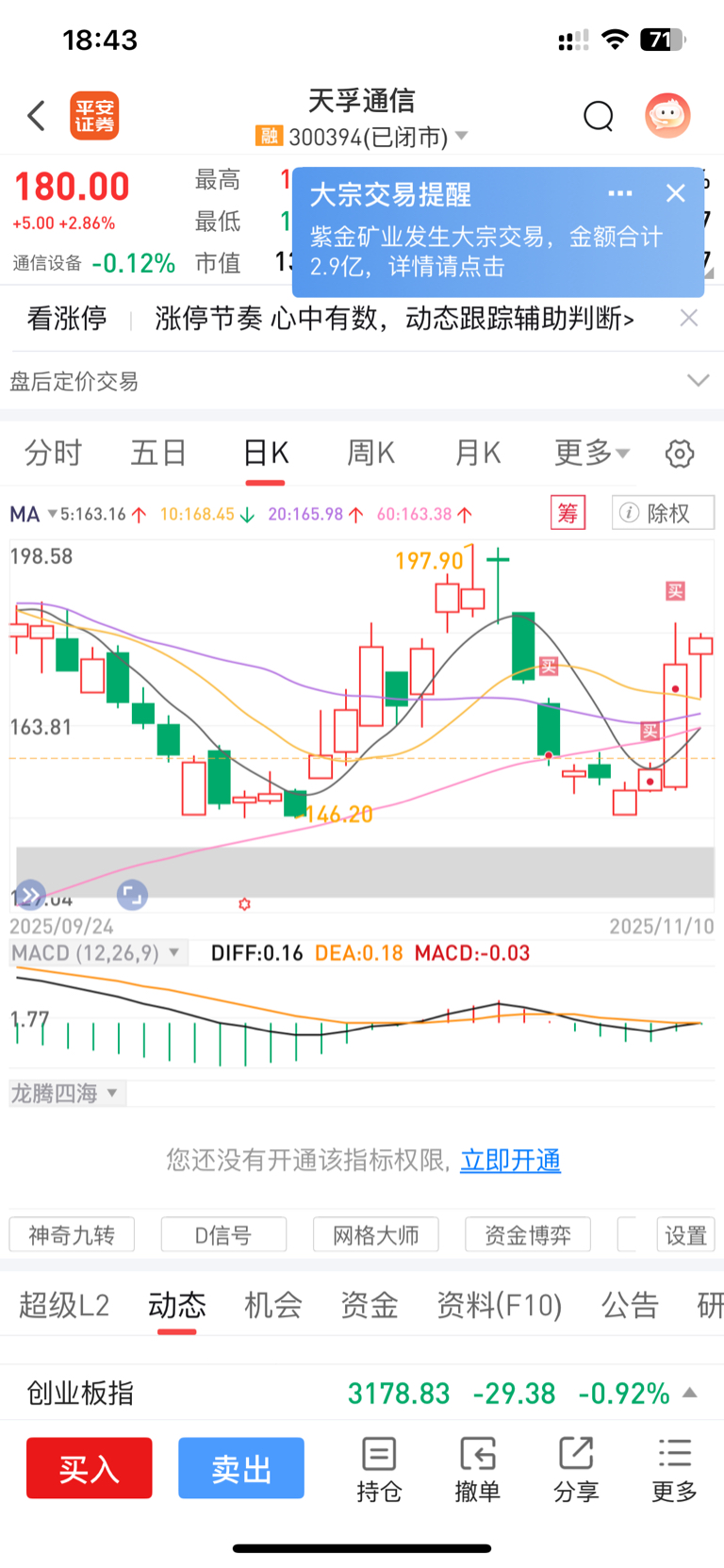The width and height of the screenshot is (724, 1568).
Task: Open the chart settings gear icon
Action: pyautogui.click(x=679, y=454)
